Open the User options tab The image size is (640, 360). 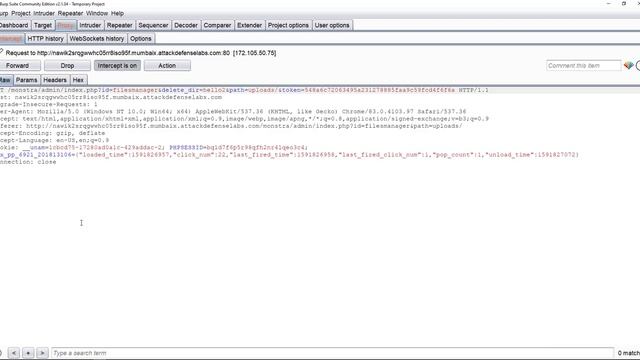332,25
